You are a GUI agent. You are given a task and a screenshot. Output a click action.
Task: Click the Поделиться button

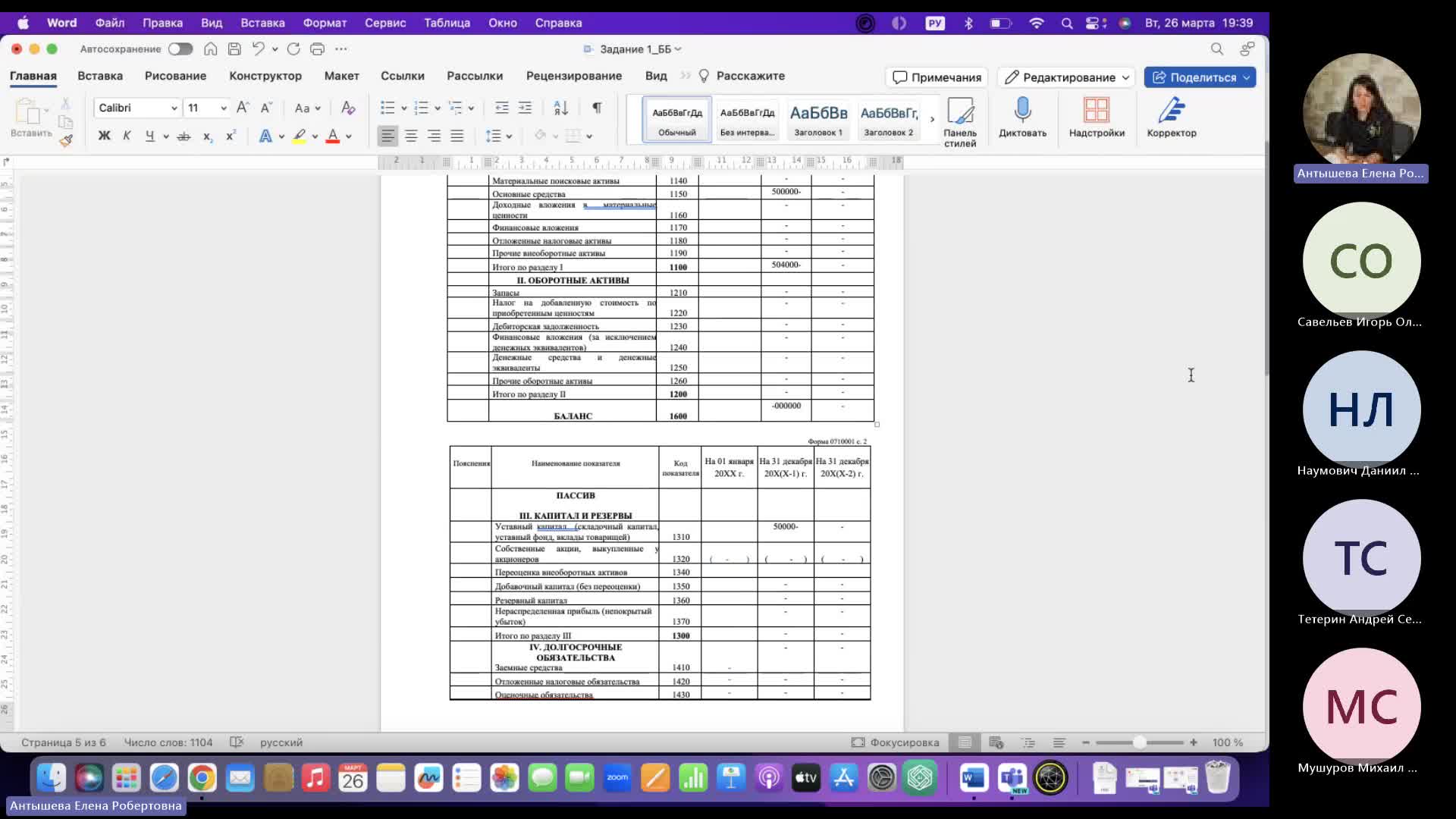pos(1200,77)
